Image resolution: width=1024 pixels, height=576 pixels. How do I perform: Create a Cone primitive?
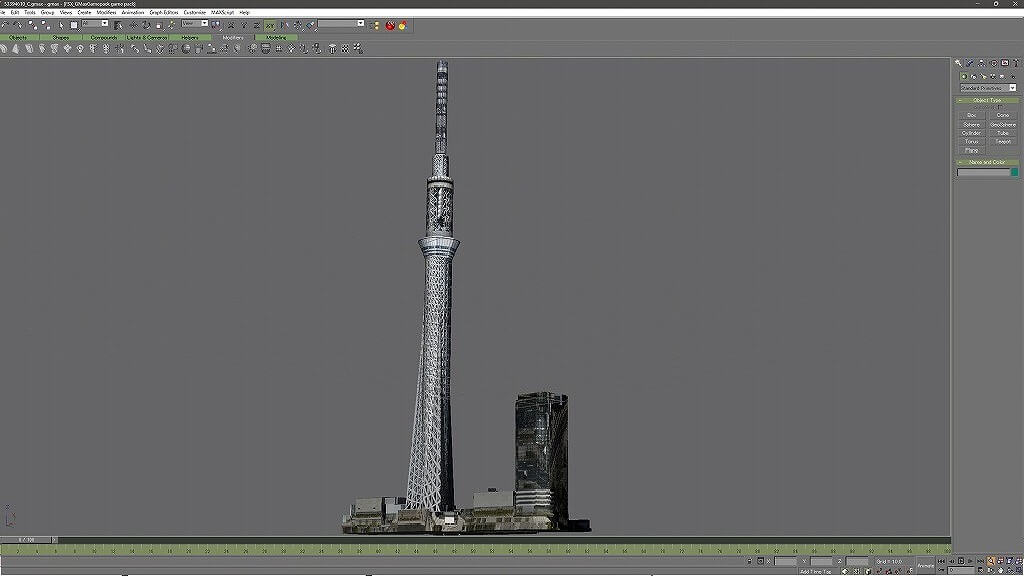[x=1002, y=115]
